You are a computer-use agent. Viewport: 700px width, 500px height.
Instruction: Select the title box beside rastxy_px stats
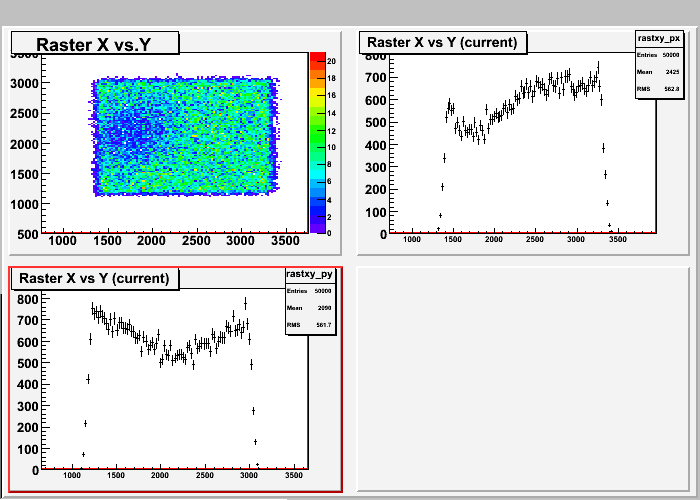pos(442,42)
